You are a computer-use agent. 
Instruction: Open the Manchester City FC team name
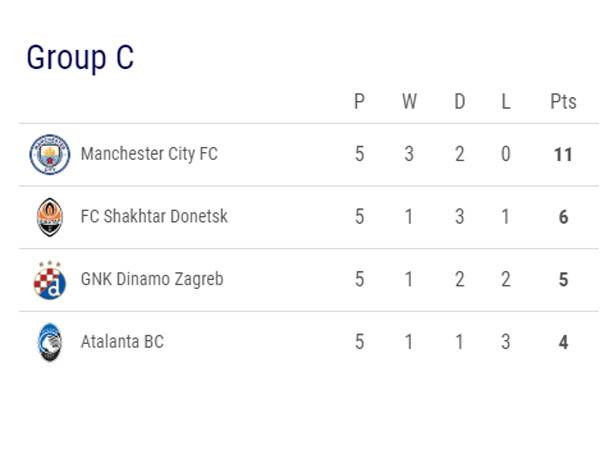tap(148, 154)
